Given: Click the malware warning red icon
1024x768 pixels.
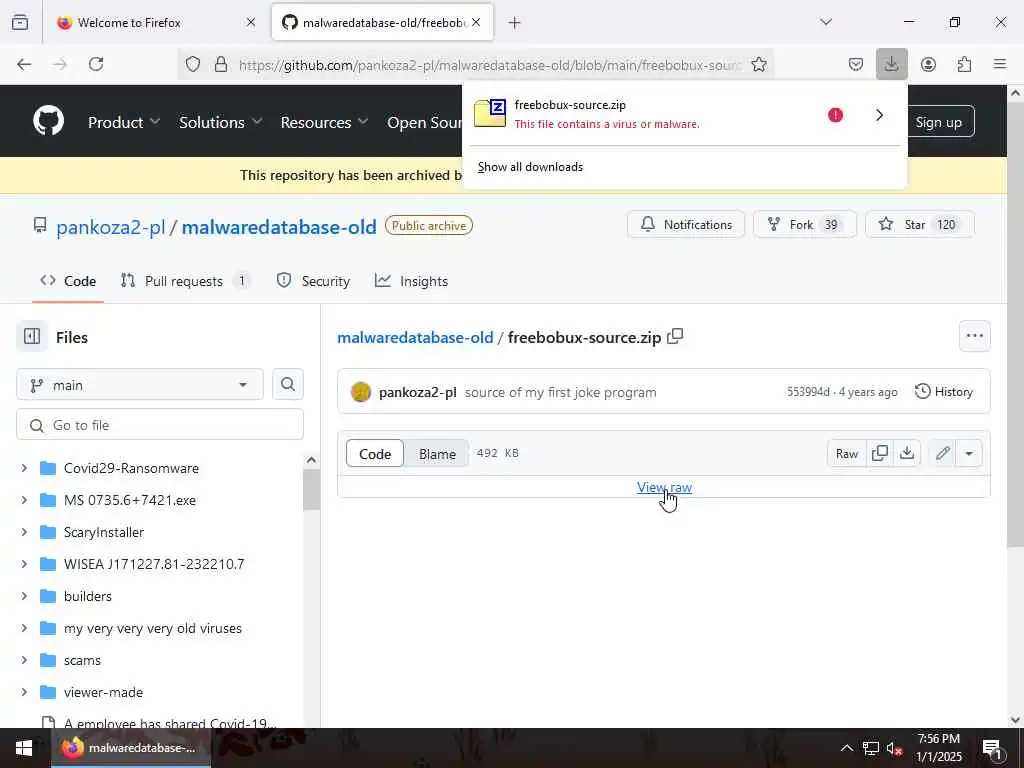Looking at the screenshot, I should tap(835, 115).
